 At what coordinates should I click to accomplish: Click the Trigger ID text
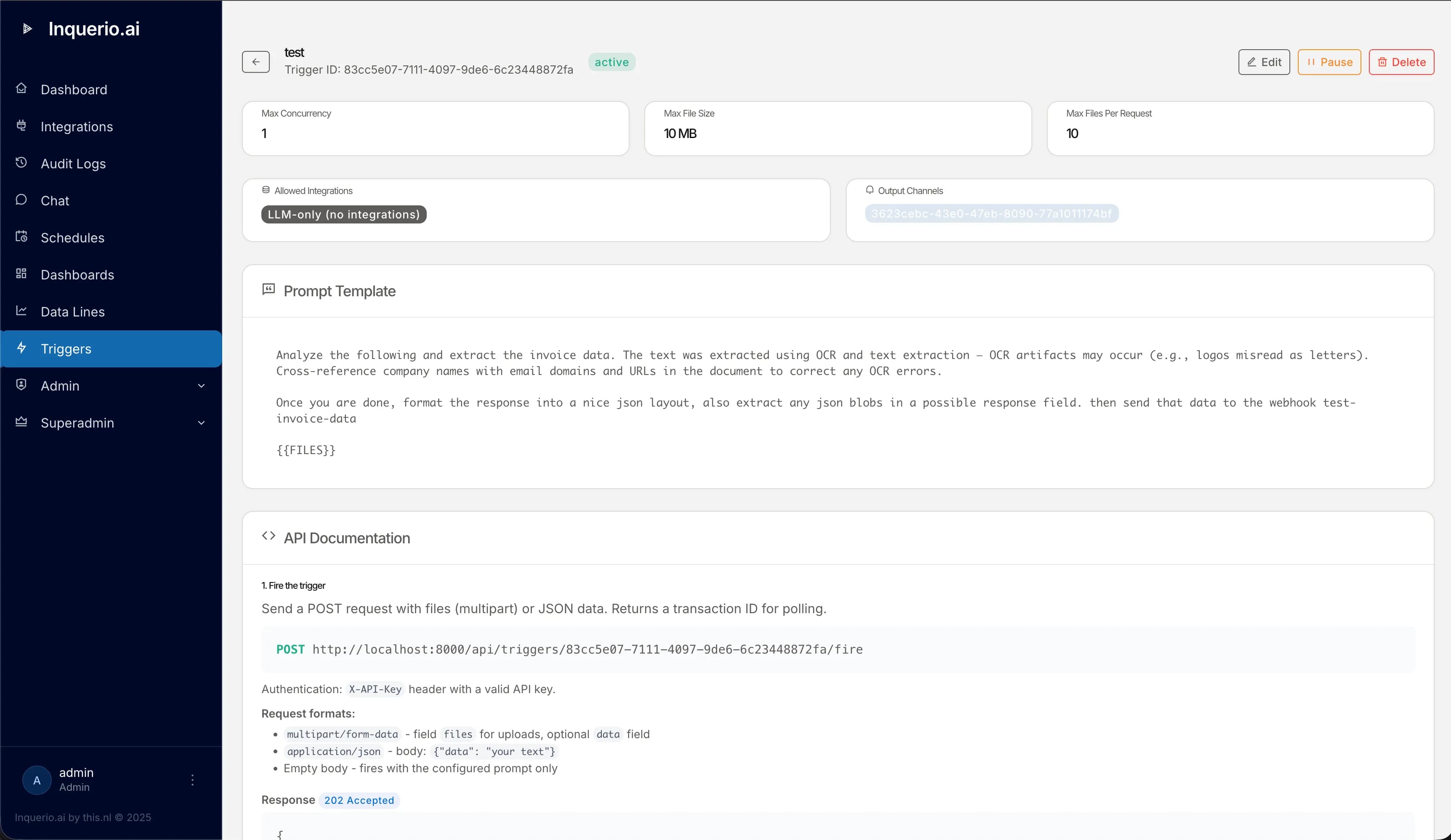tap(428, 70)
